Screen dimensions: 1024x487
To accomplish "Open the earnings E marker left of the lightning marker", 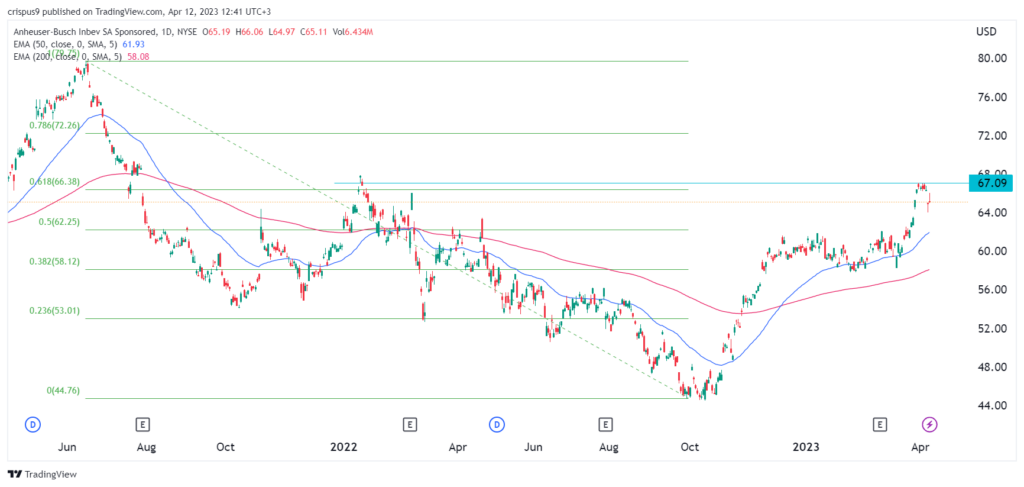I will point(881,425).
